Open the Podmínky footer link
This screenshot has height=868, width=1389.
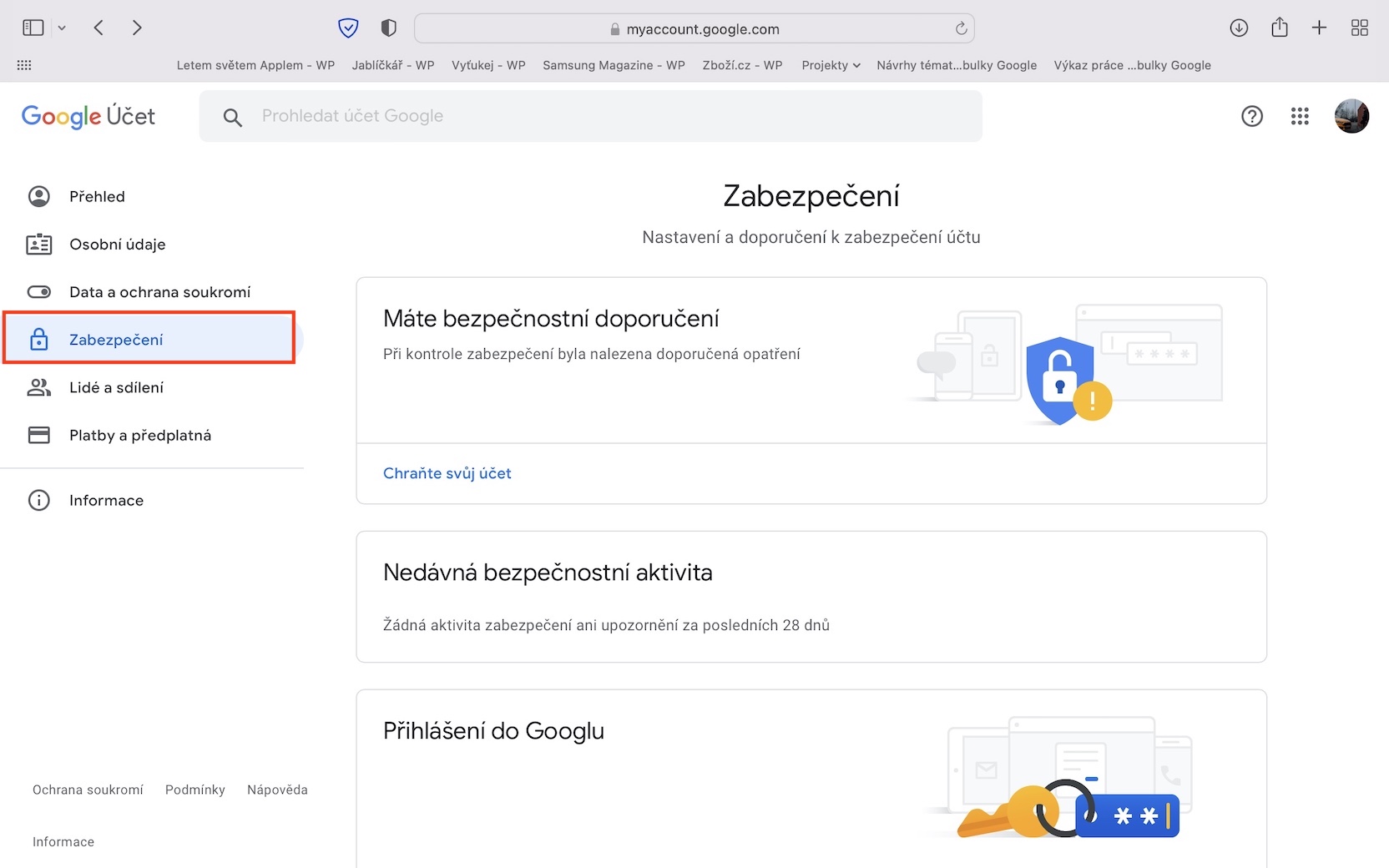pos(195,790)
